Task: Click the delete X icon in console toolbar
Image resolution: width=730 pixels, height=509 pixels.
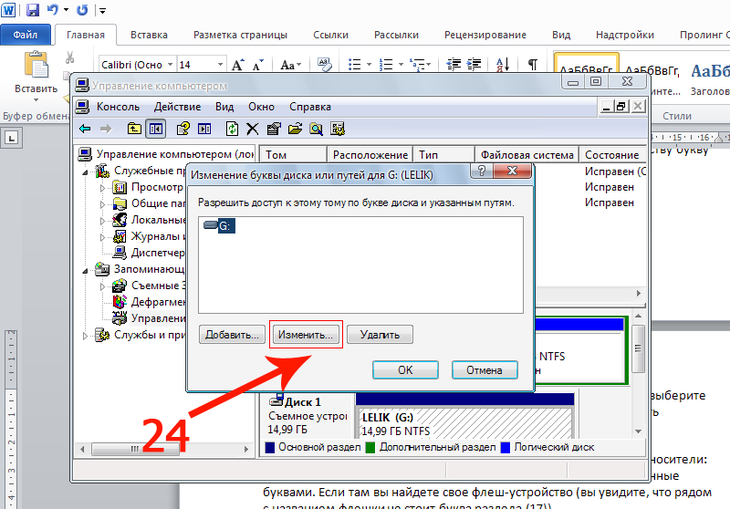Action: click(x=253, y=129)
